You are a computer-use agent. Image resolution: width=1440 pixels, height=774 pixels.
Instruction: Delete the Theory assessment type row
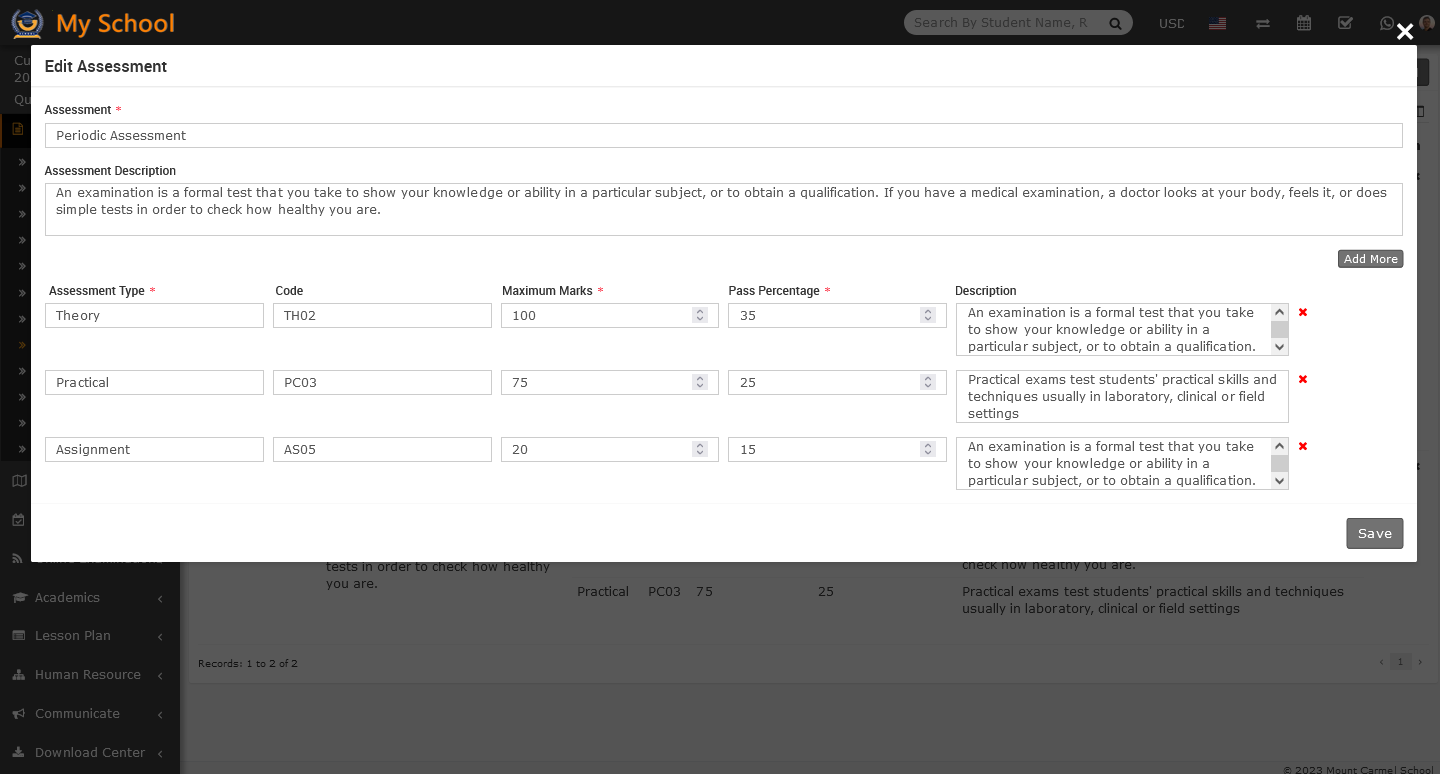1303,312
